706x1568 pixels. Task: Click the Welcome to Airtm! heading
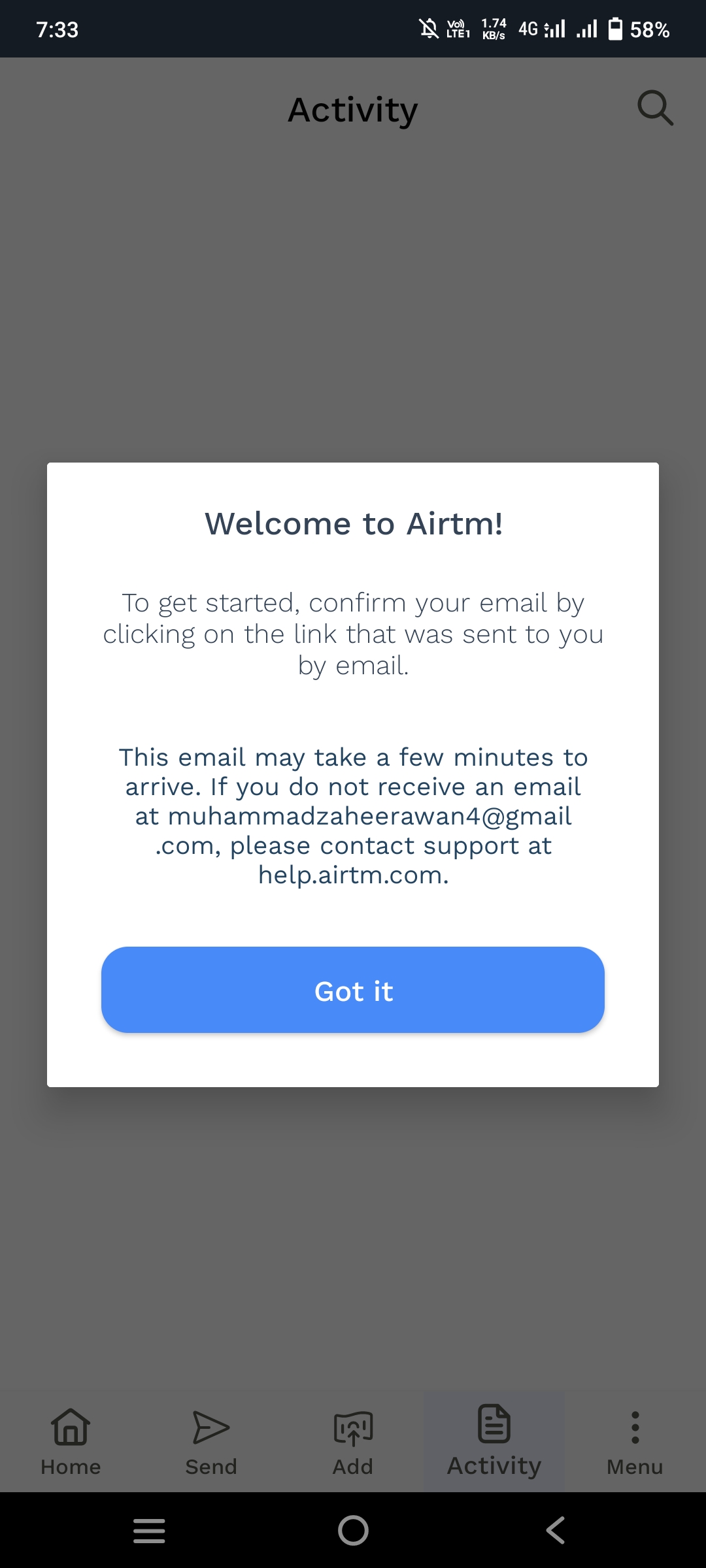[354, 523]
